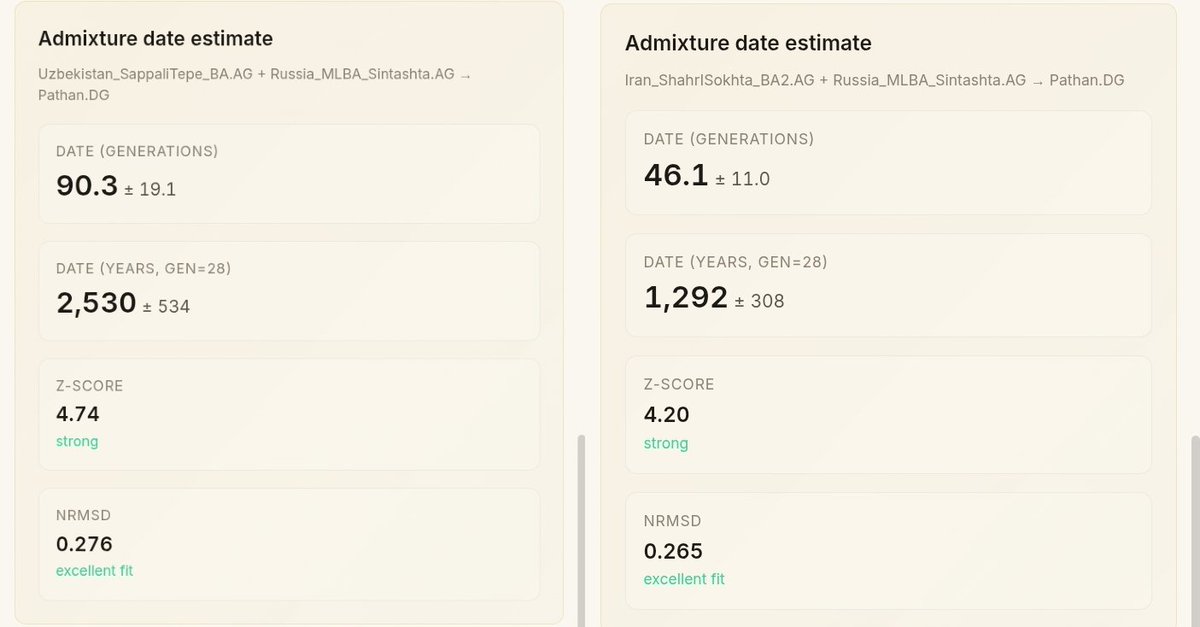This screenshot has height=627, width=1200.
Task: Click the left panel's Admixture date estimate heading
Action: [155, 39]
